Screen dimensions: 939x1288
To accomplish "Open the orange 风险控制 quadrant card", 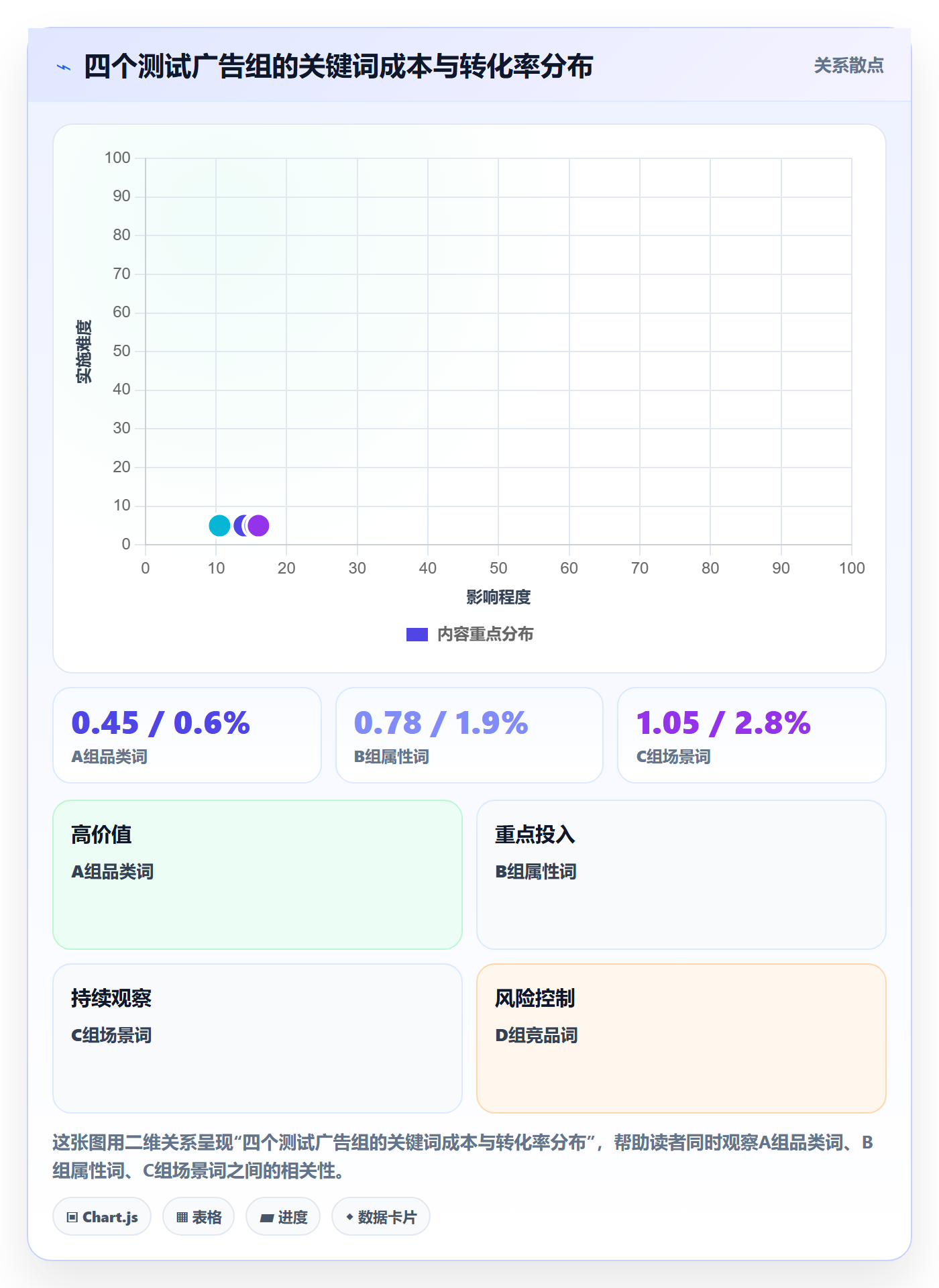I will 681,1038.
